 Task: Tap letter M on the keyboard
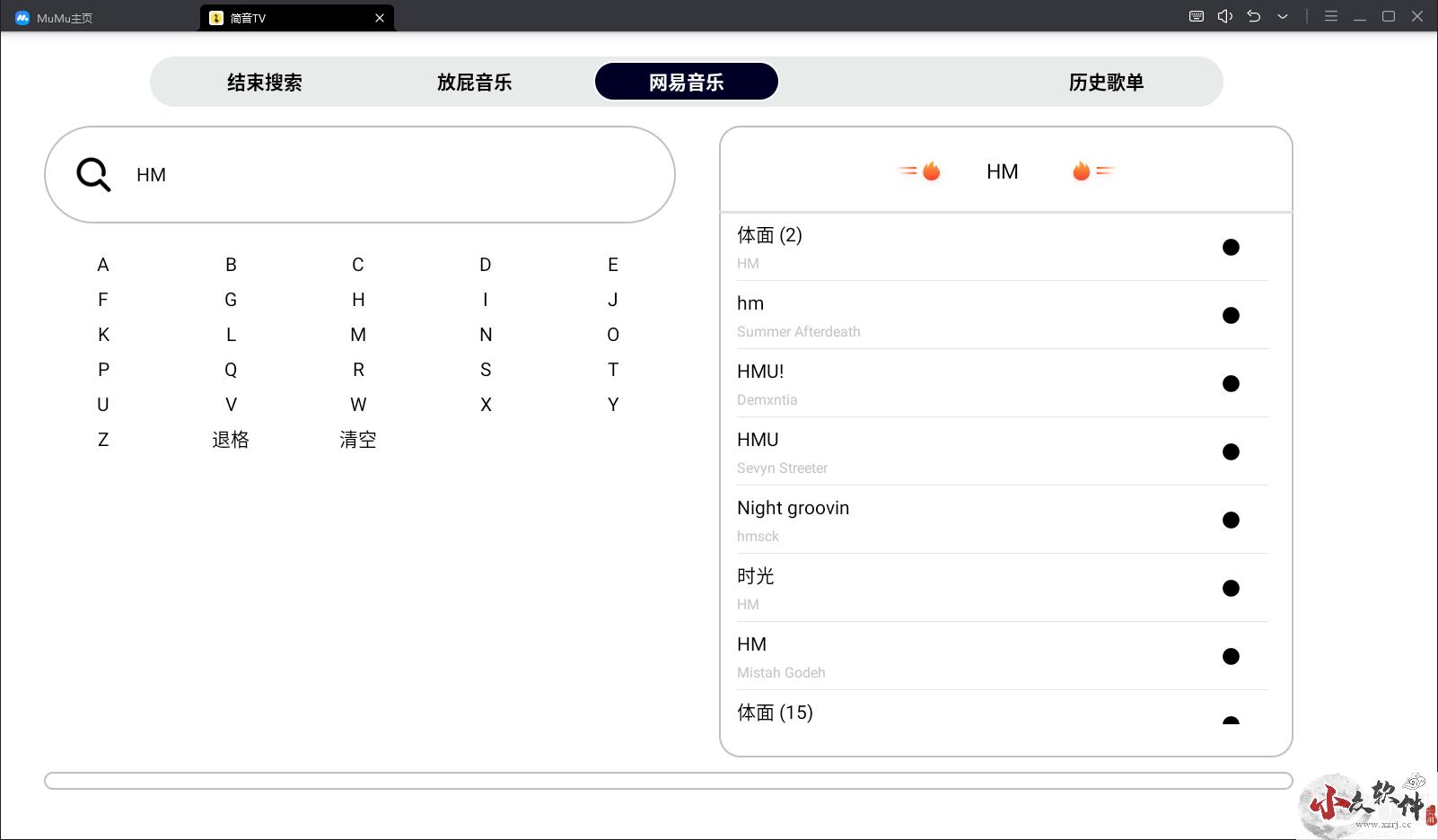pos(358,335)
